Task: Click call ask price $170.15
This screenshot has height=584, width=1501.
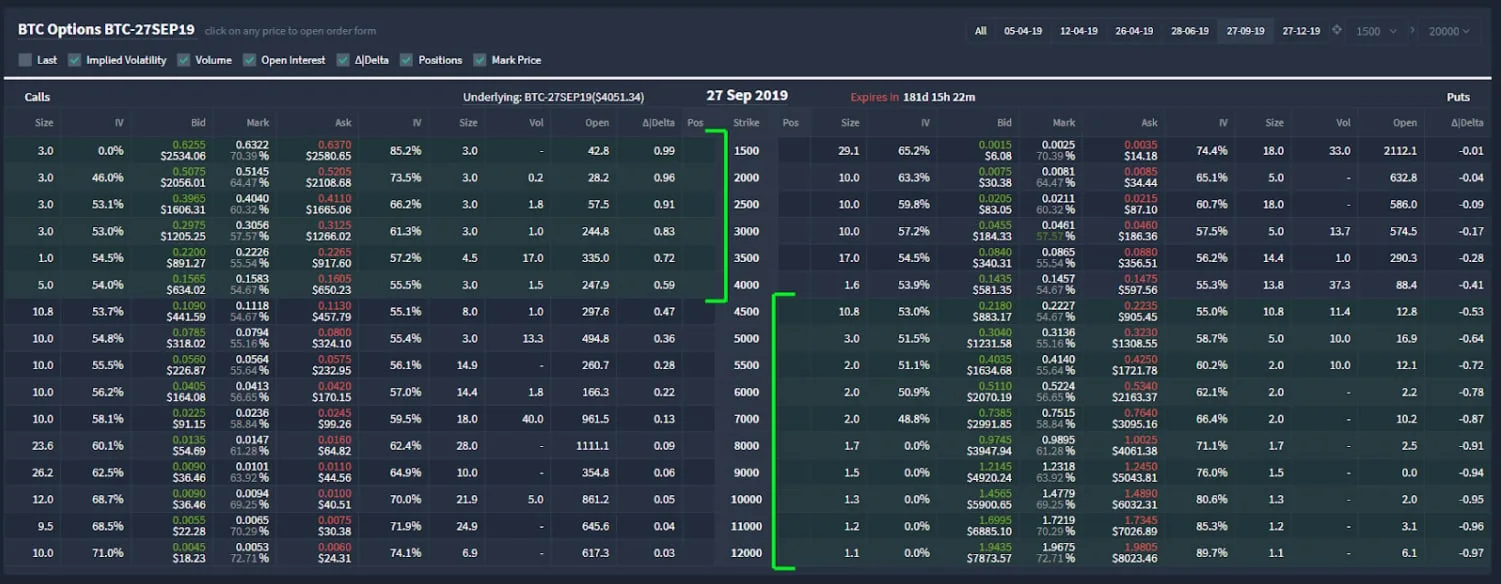Action: click(331, 398)
